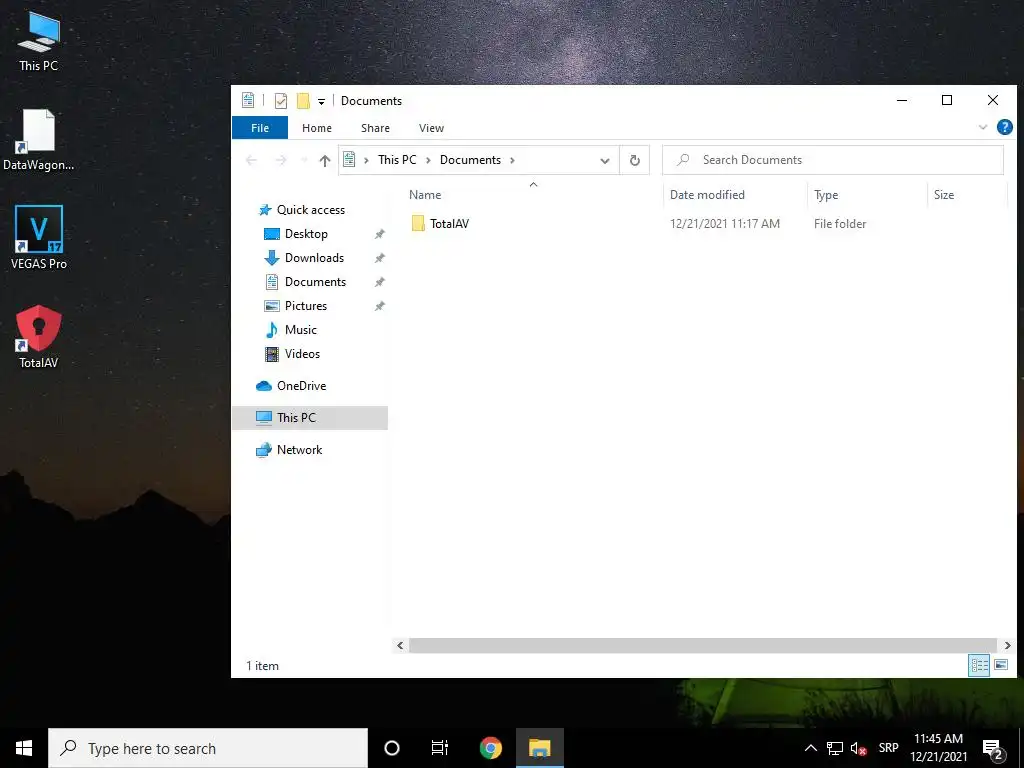This screenshot has height=768, width=1024.
Task: Sort by the Type column header
Action: (826, 195)
